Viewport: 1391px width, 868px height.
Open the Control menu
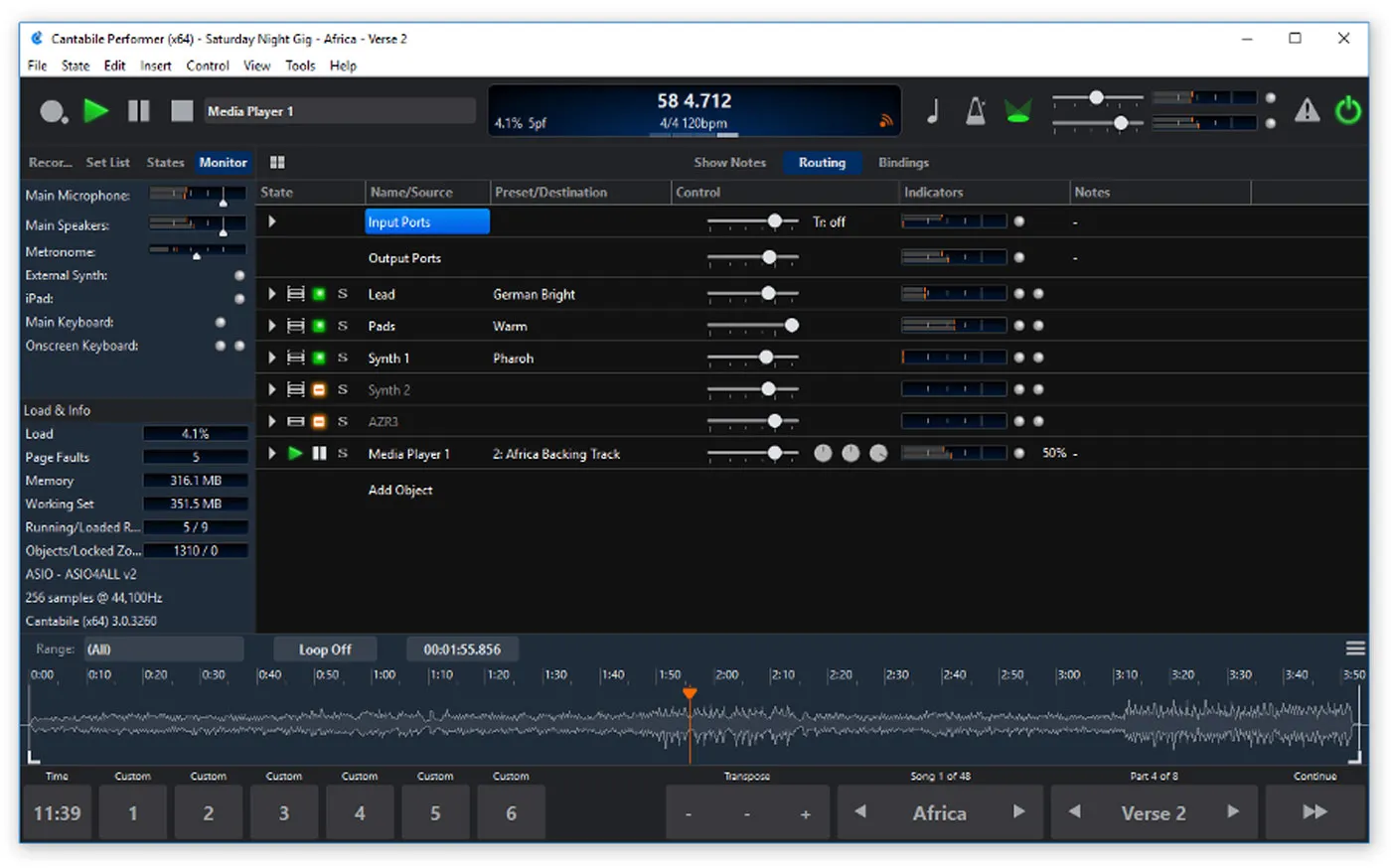(x=208, y=66)
